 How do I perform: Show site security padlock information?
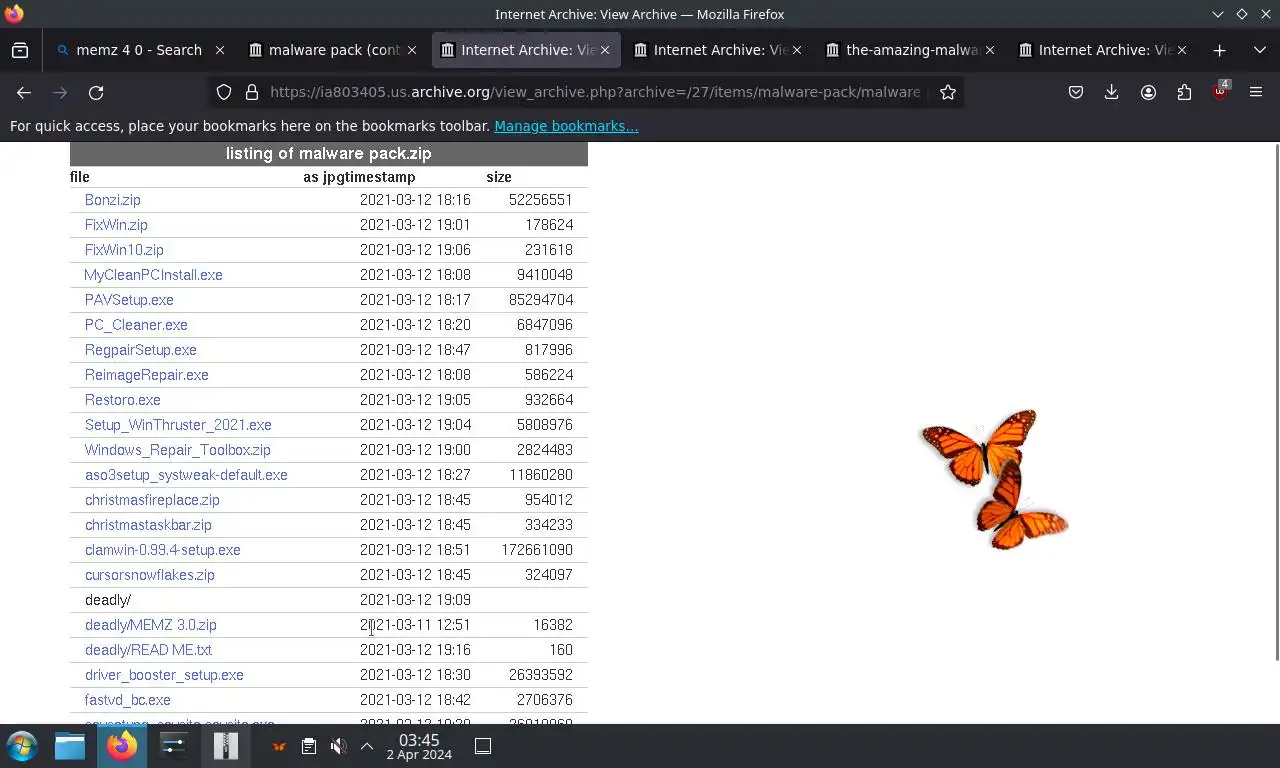[x=252, y=92]
